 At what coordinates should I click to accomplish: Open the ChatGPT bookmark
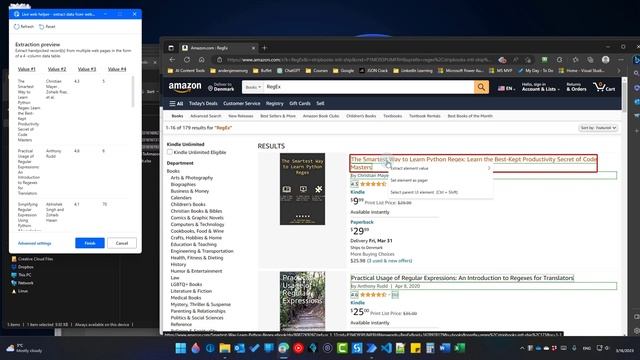pyautogui.click(x=289, y=71)
